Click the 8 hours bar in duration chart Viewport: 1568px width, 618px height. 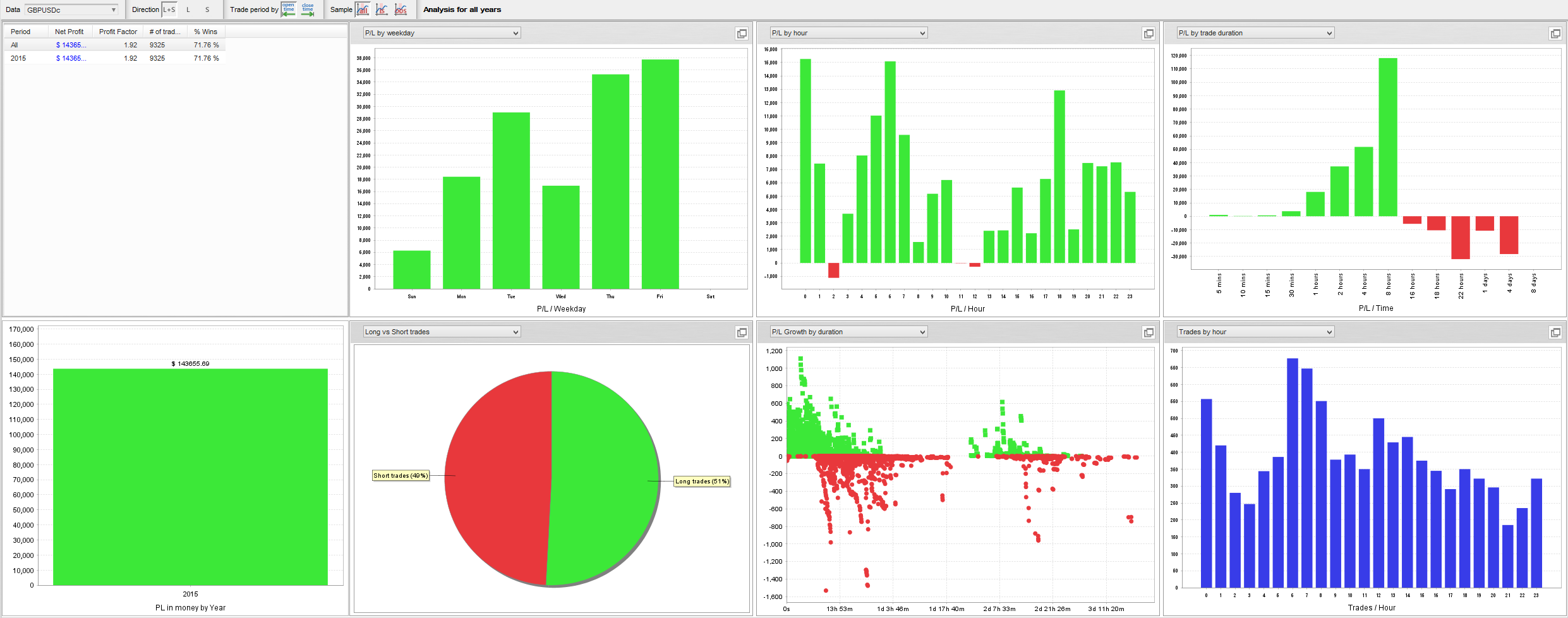1388,137
